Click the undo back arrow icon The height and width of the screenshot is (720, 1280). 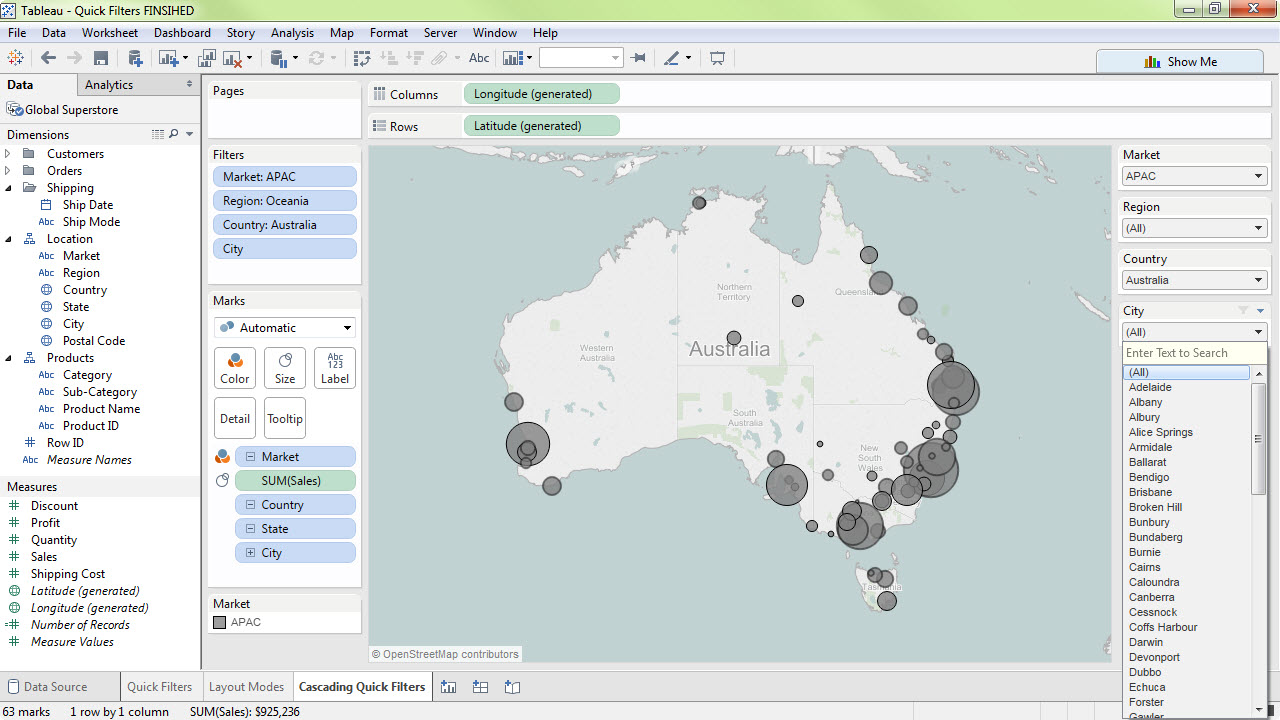(x=48, y=58)
